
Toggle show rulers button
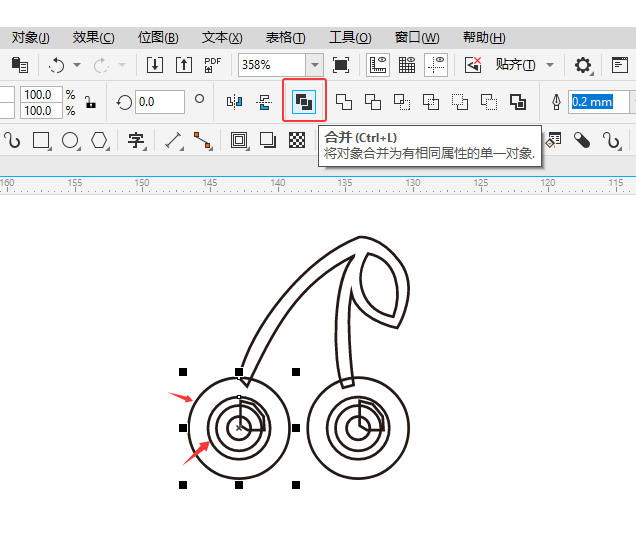pos(378,65)
